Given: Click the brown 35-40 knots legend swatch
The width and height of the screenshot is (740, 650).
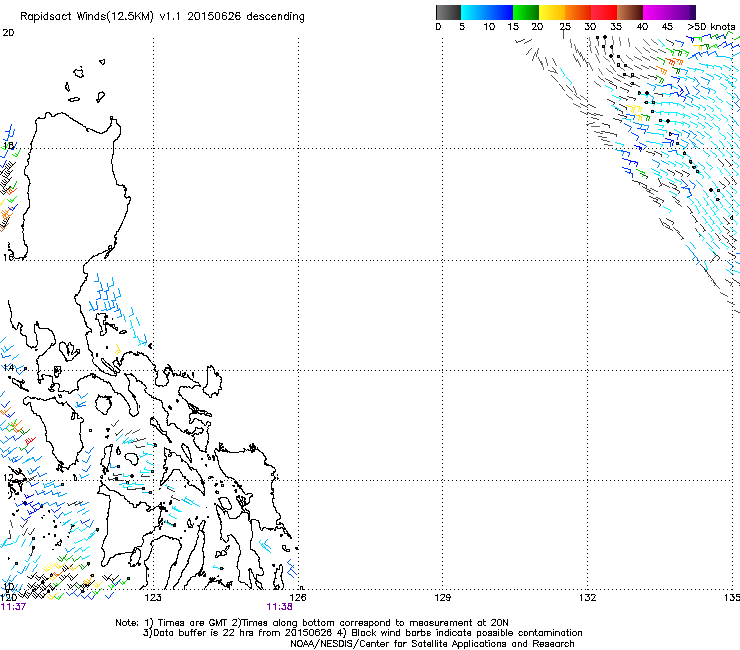Looking at the screenshot, I should (x=630, y=12).
